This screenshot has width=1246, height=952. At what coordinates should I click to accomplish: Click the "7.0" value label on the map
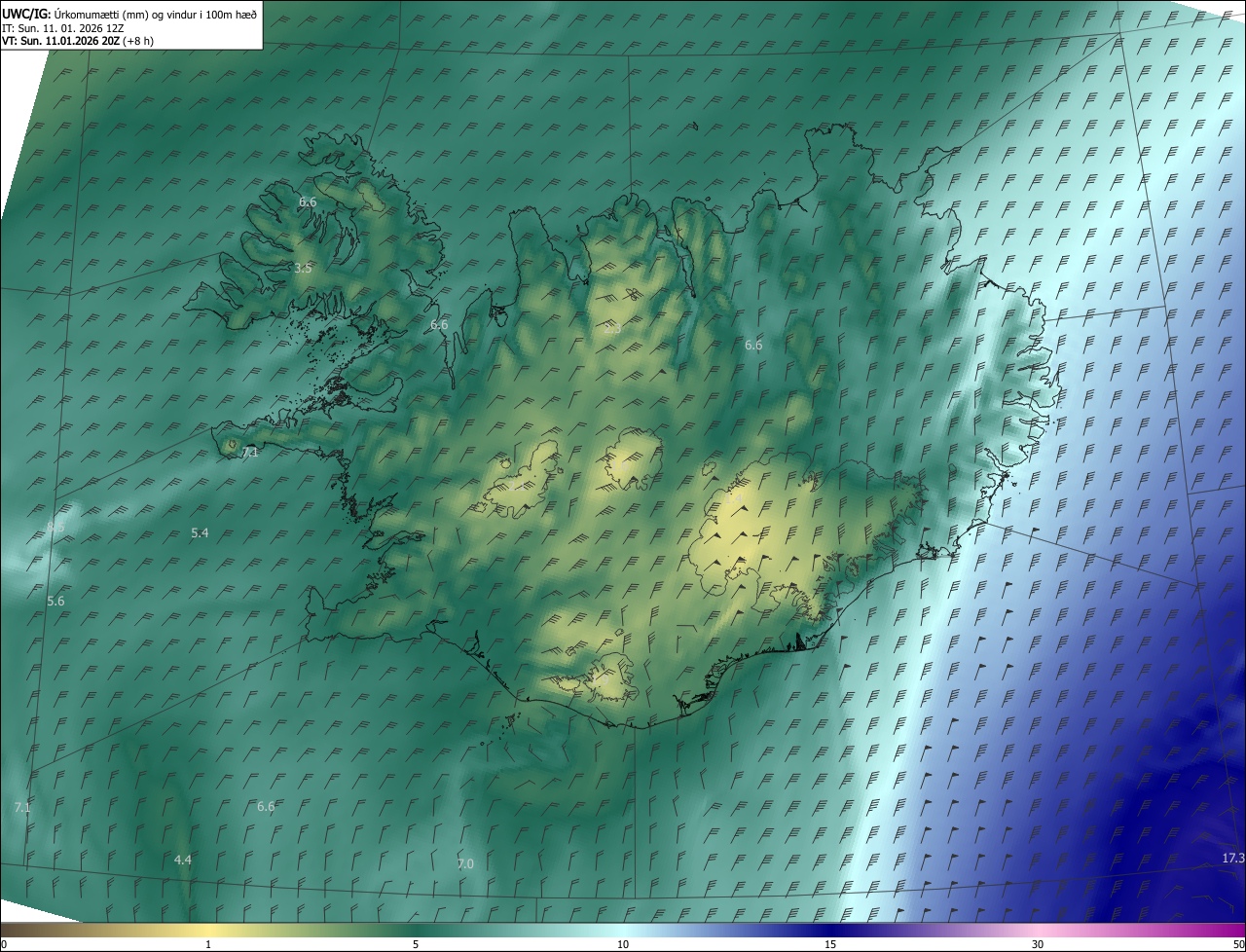point(465,863)
